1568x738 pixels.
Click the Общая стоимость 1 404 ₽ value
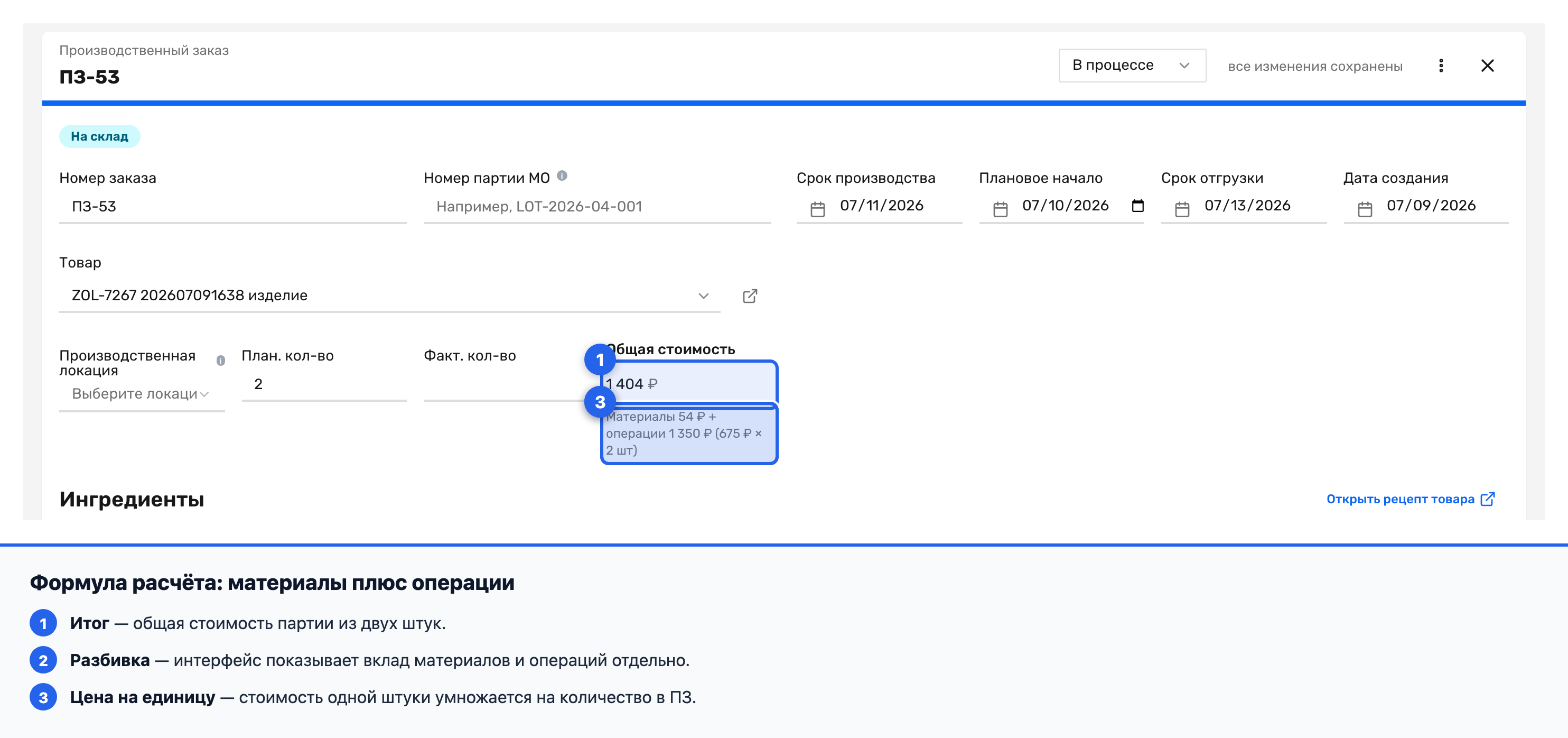click(x=632, y=384)
